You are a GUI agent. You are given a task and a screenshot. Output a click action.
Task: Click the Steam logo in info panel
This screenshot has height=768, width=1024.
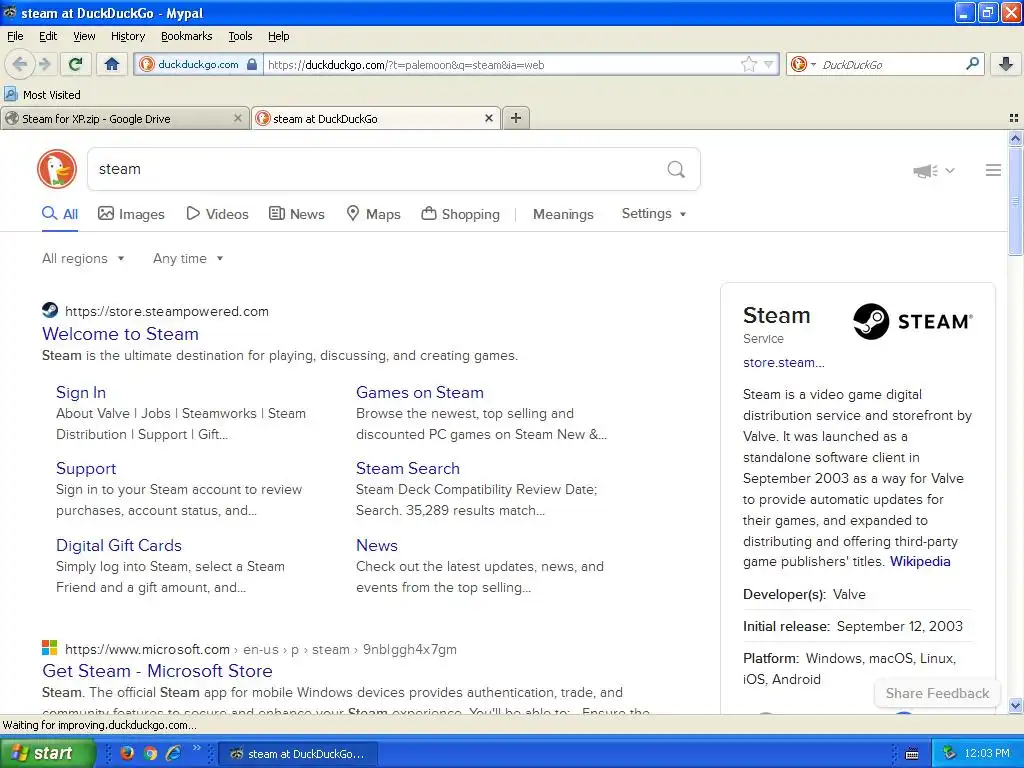[x=913, y=321]
